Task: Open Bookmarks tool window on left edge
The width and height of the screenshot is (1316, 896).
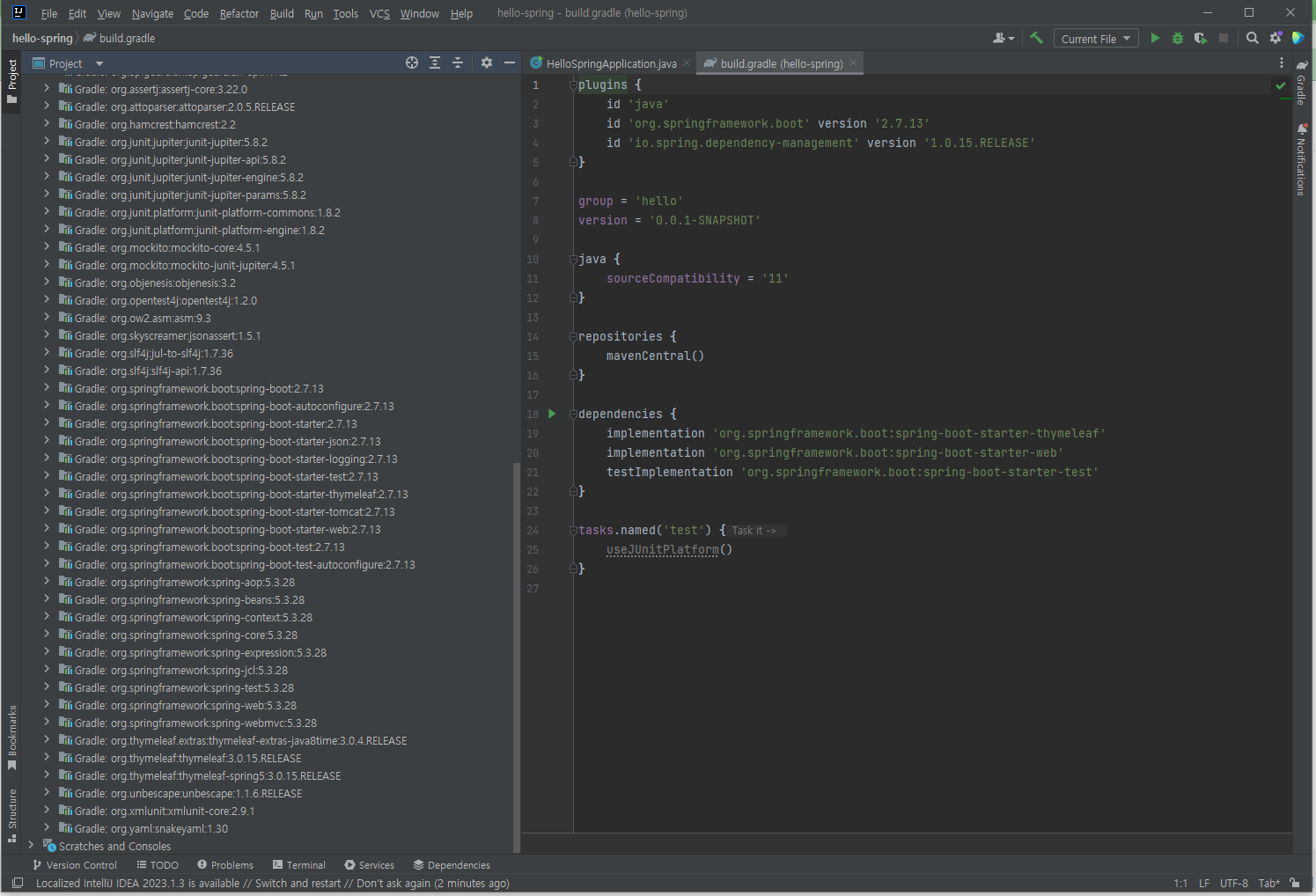Action: click(12, 738)
